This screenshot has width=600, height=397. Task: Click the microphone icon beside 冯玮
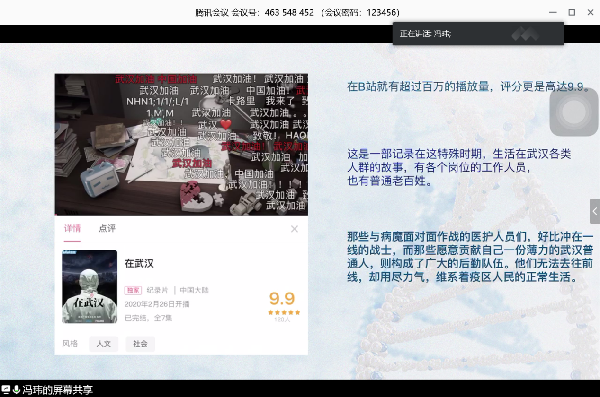(x=16, y=390)
